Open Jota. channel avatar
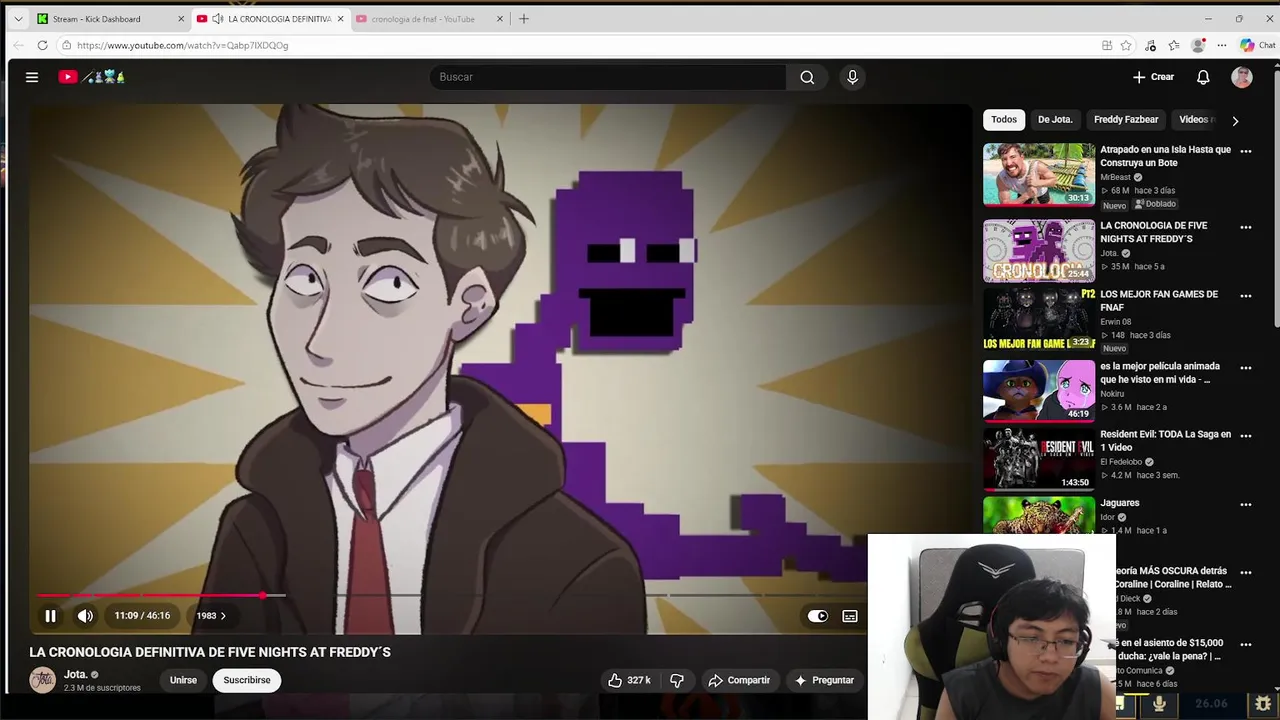 [42, 681]
